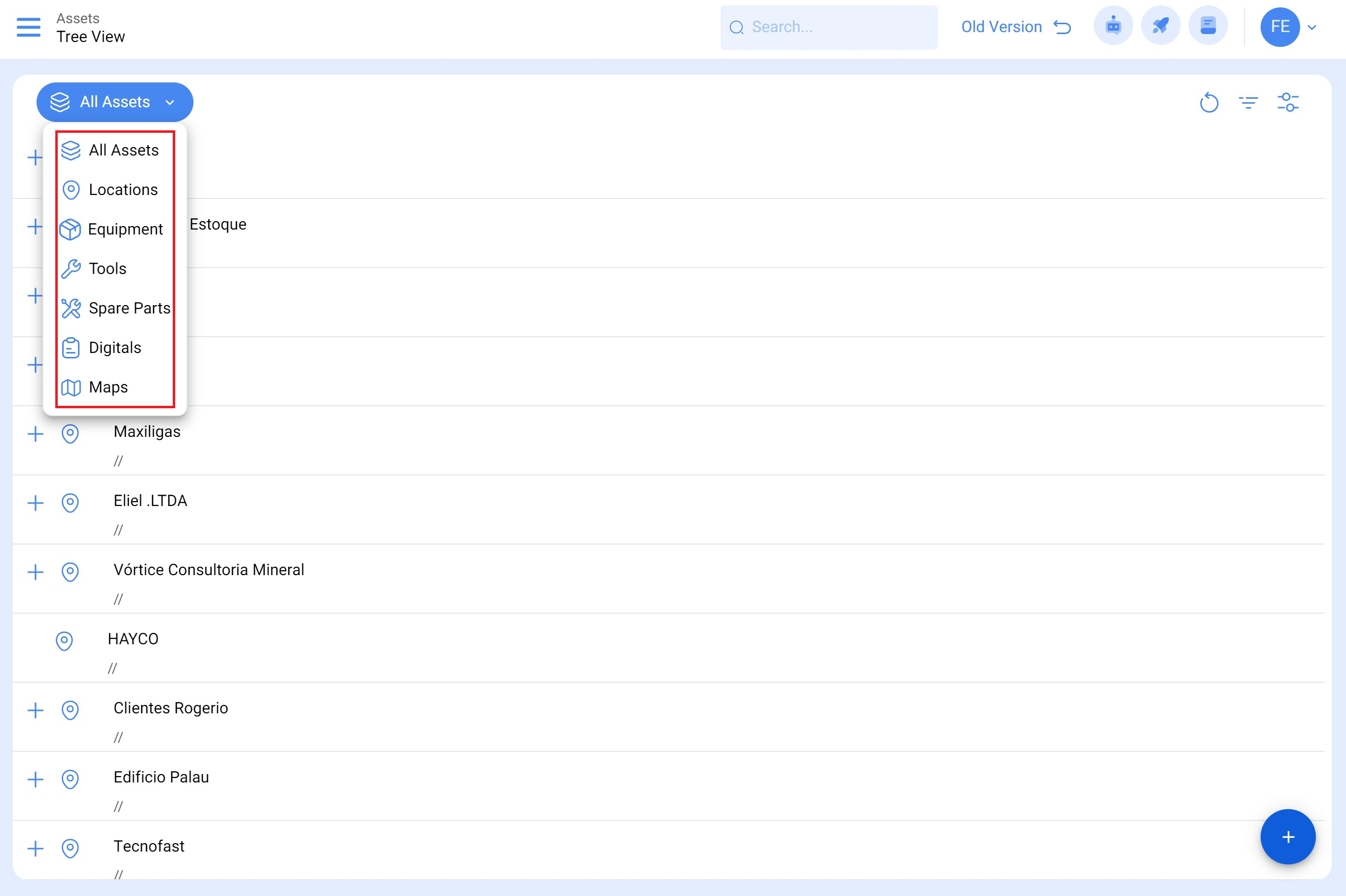Expand the Clientes Rogerio tree row
The height and width of the screenshot is (896, 1346).
pos(36,710)
